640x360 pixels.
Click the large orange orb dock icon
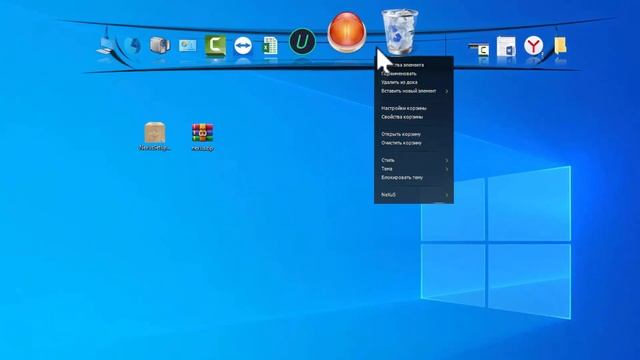coord(347,32)
